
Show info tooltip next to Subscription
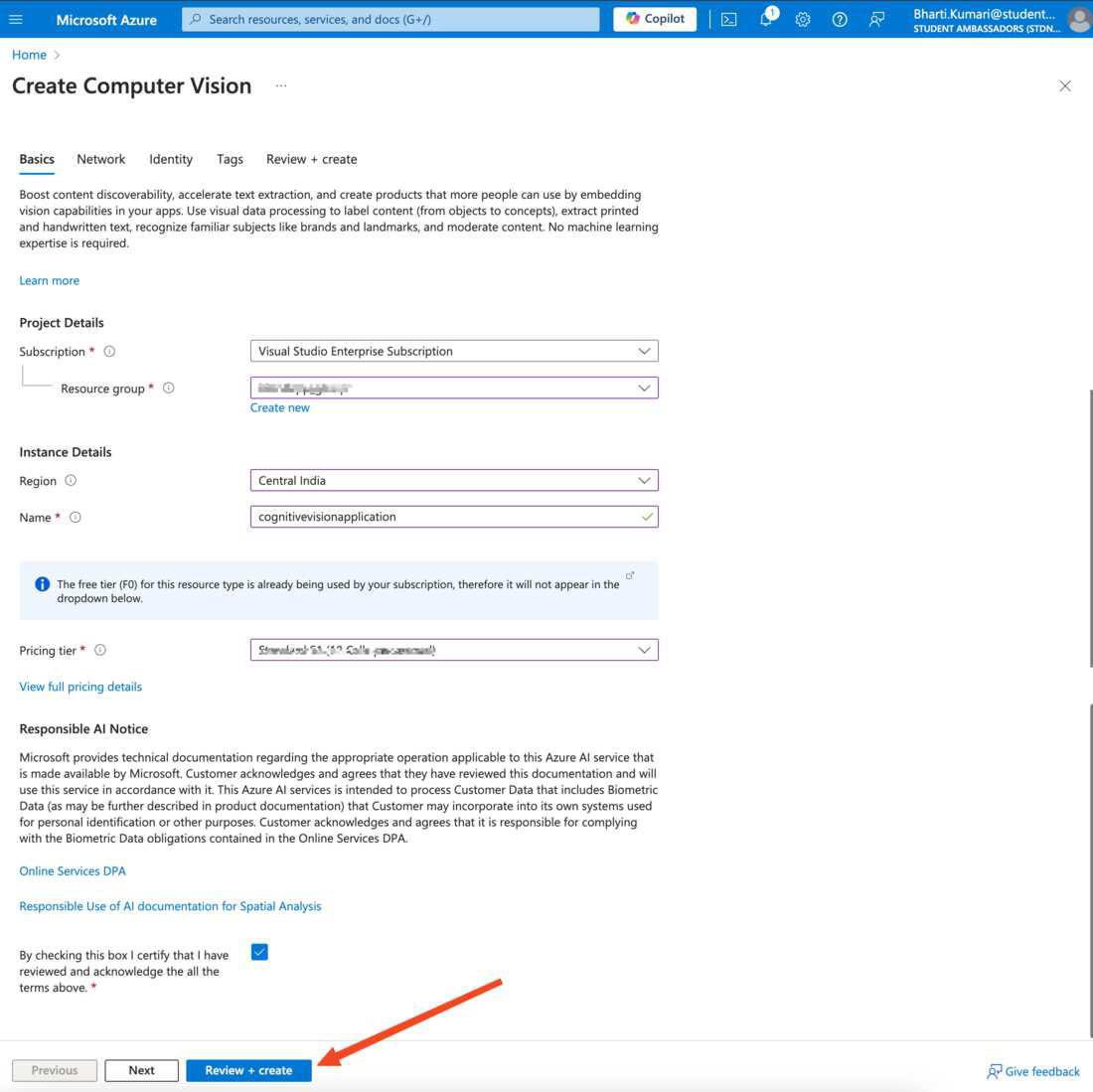pyautogui.click(x=109, y=351)
